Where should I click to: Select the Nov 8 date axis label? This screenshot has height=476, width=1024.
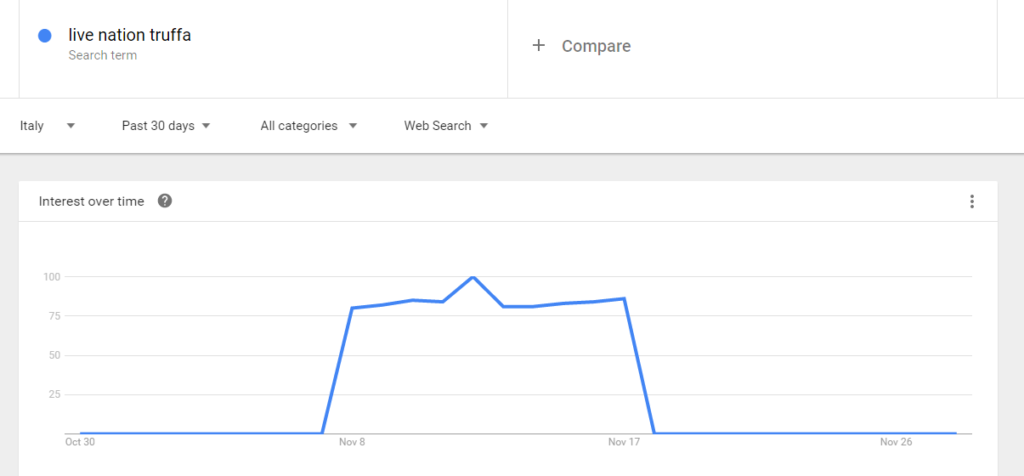[x=352, y=442]
